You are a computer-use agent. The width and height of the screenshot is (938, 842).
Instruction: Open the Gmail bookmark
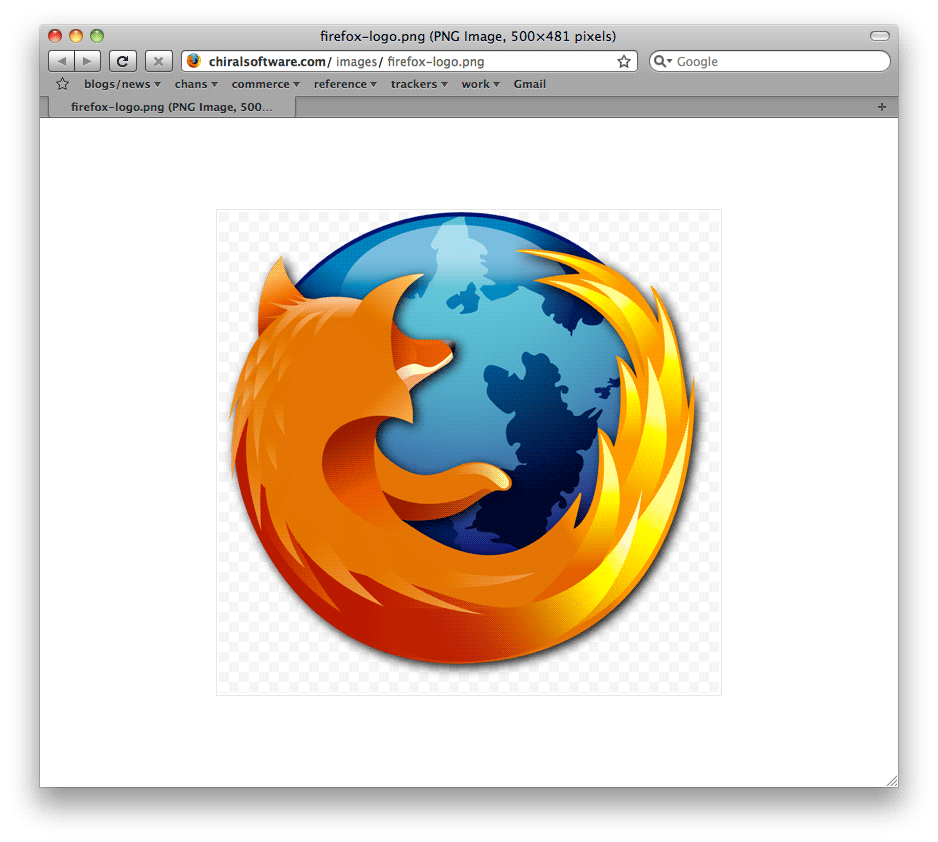pos(529,84)
